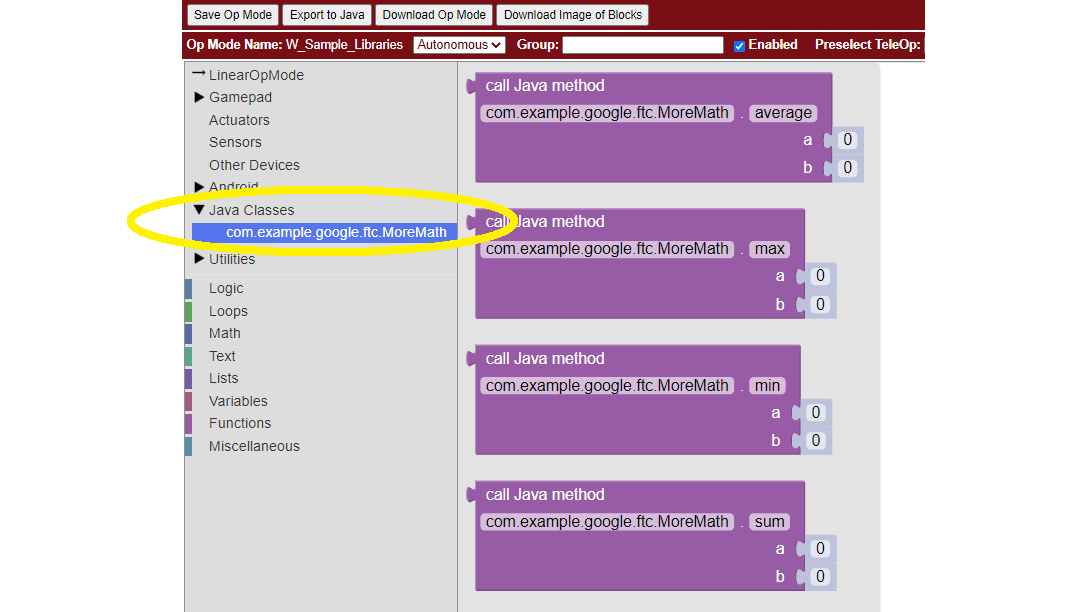This screenshot has height=612, width=1092.
Task: Open the Sensors category
Action: point(235,142)
